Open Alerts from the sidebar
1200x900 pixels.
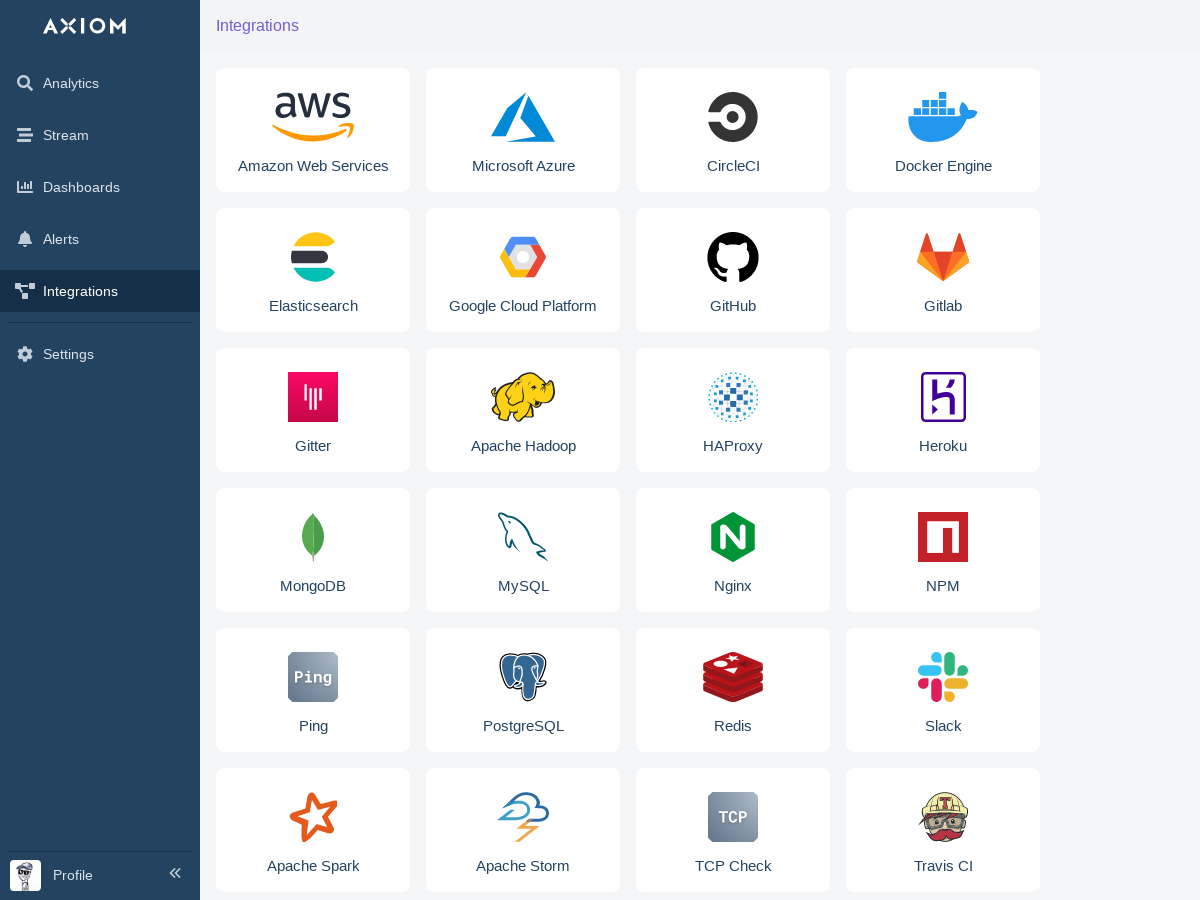(x=60, y=239)
